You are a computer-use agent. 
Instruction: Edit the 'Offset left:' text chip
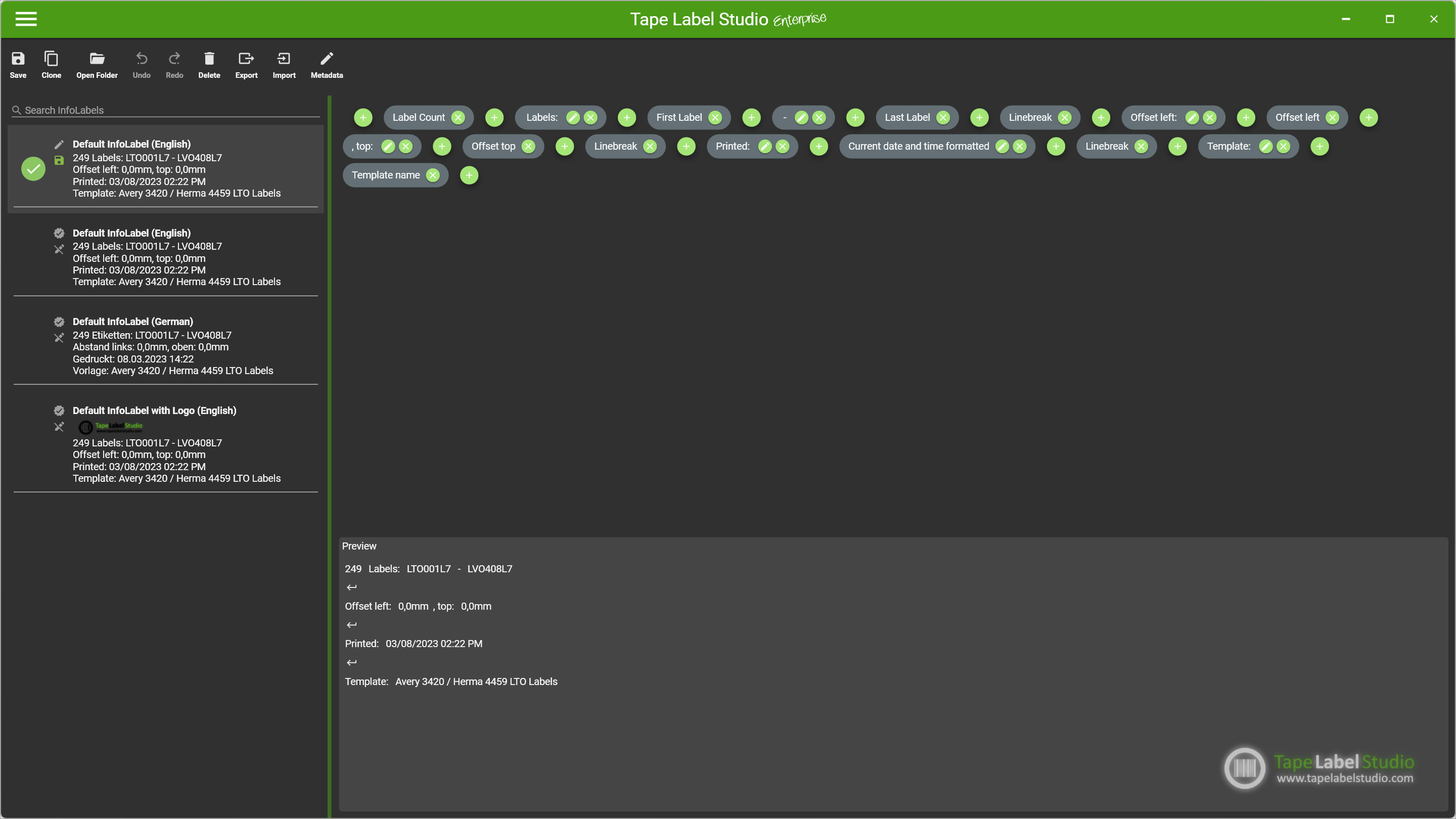[1192, 118]
